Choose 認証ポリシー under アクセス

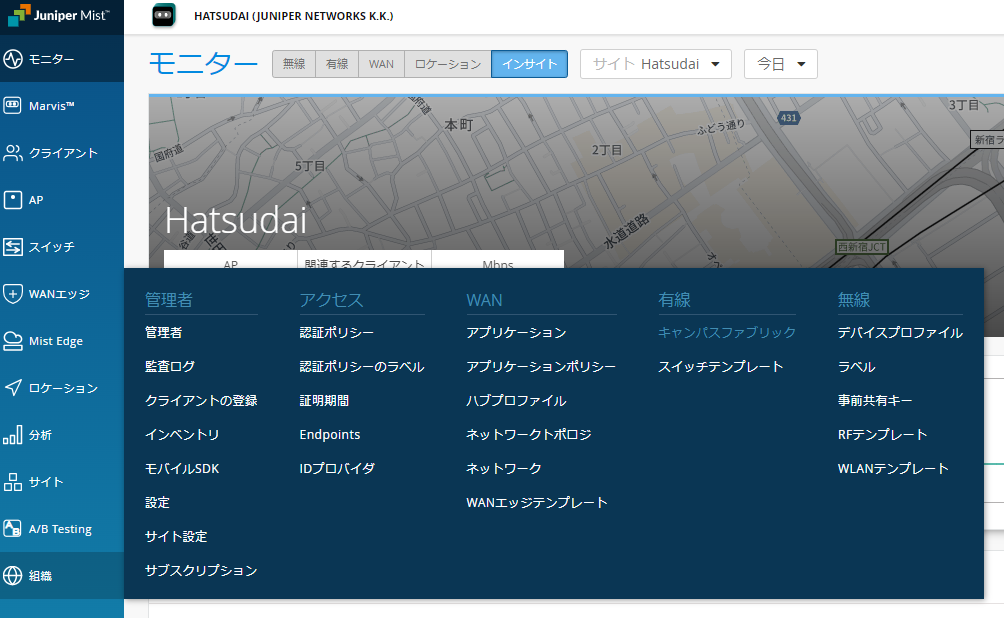(336, 333)
